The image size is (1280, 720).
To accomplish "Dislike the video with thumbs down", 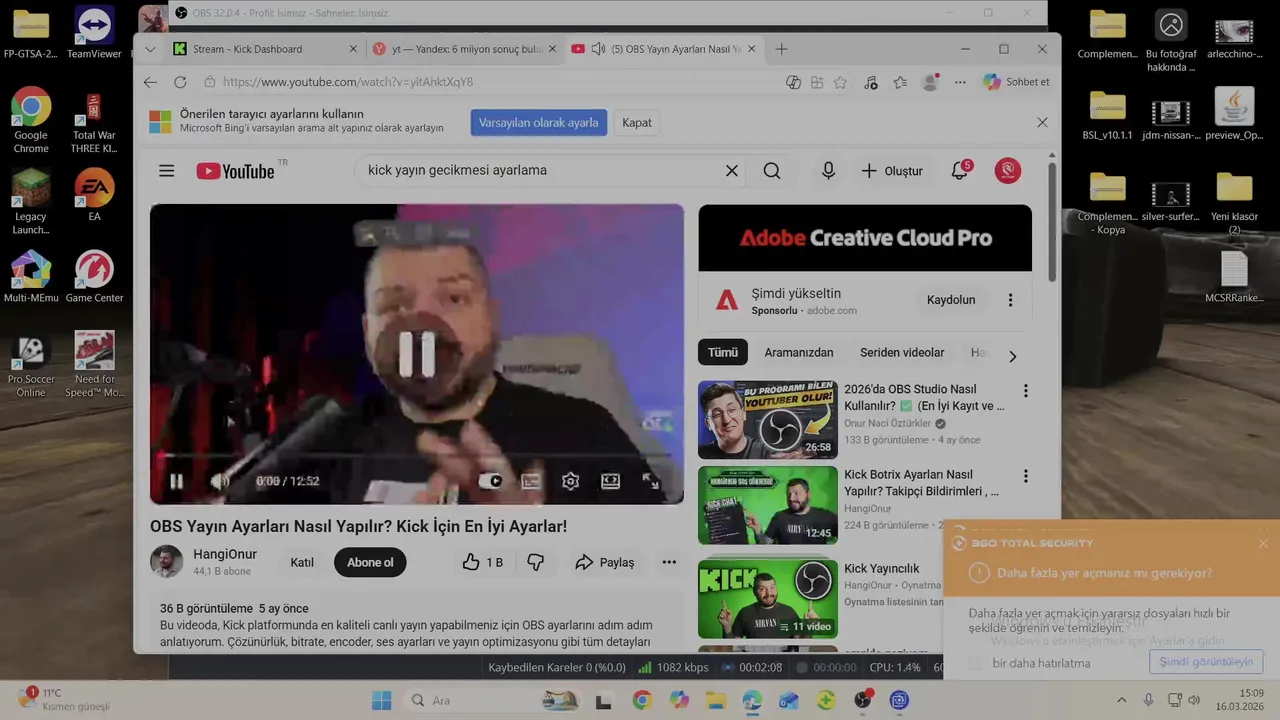I will 536,563.
